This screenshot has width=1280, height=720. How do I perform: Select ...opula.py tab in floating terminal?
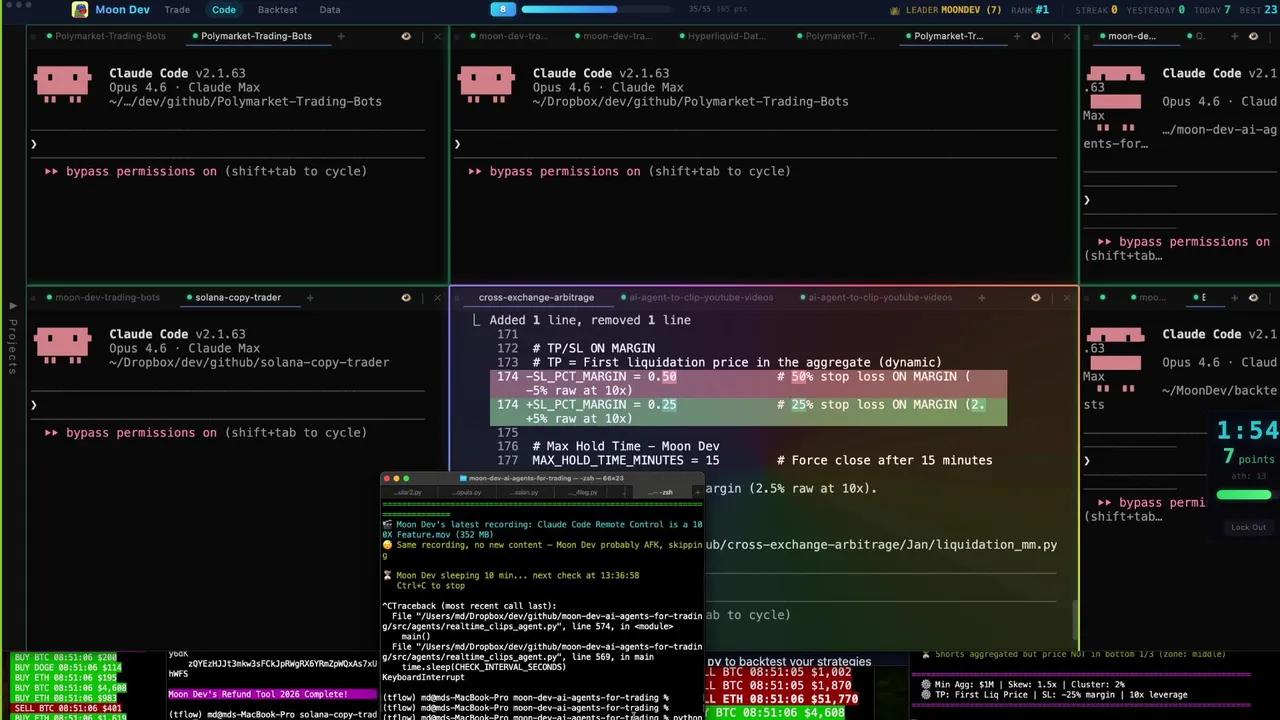coord(467,492)
